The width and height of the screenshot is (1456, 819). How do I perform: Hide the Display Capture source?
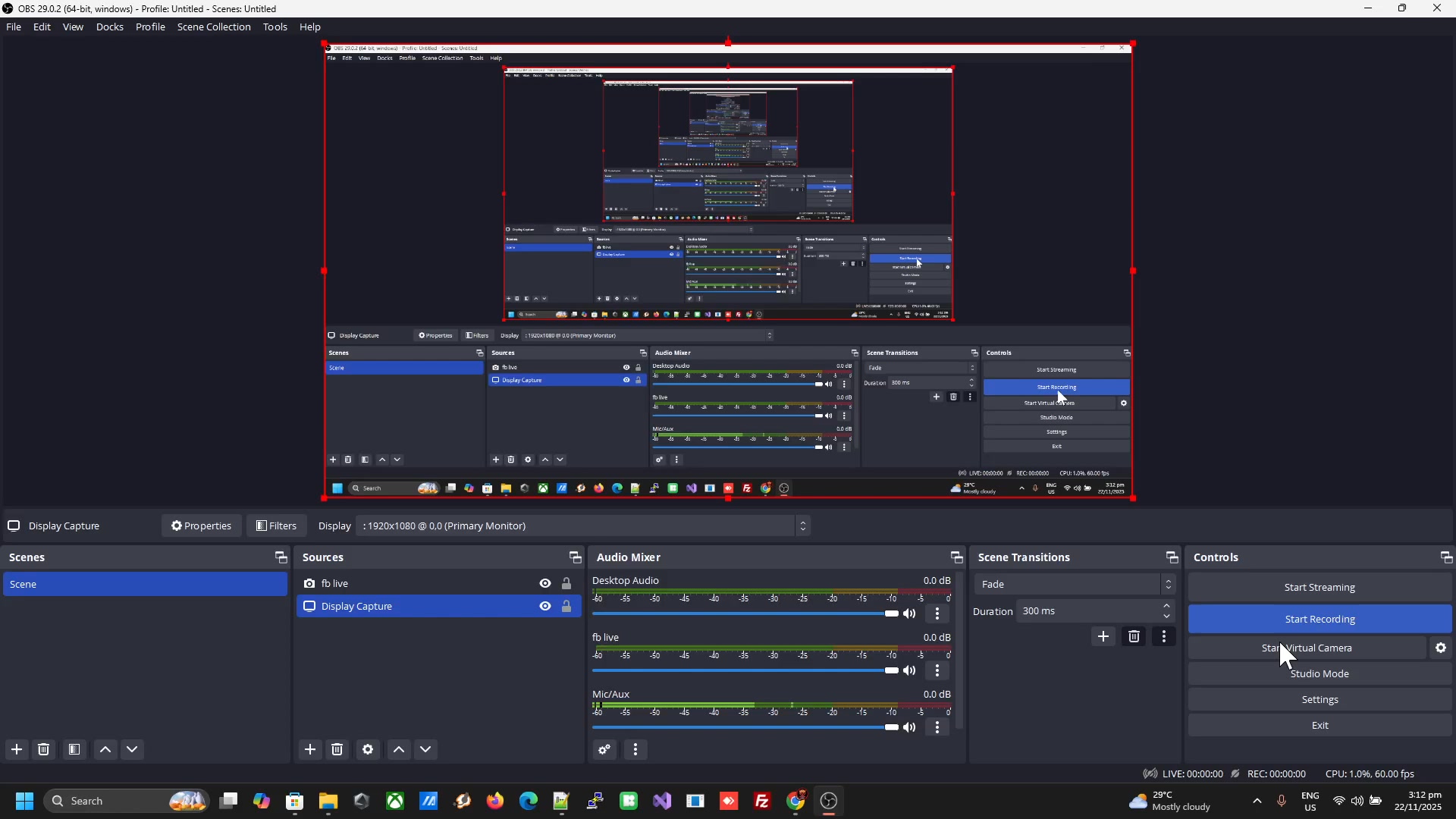(x=545, y=606)
